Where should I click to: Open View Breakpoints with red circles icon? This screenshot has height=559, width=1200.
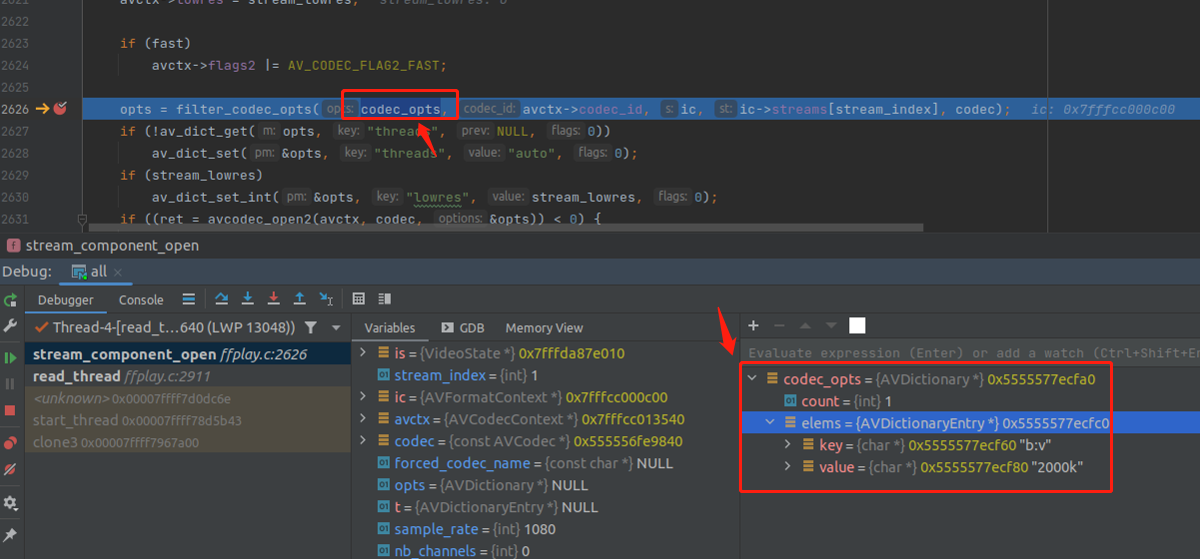11,442
